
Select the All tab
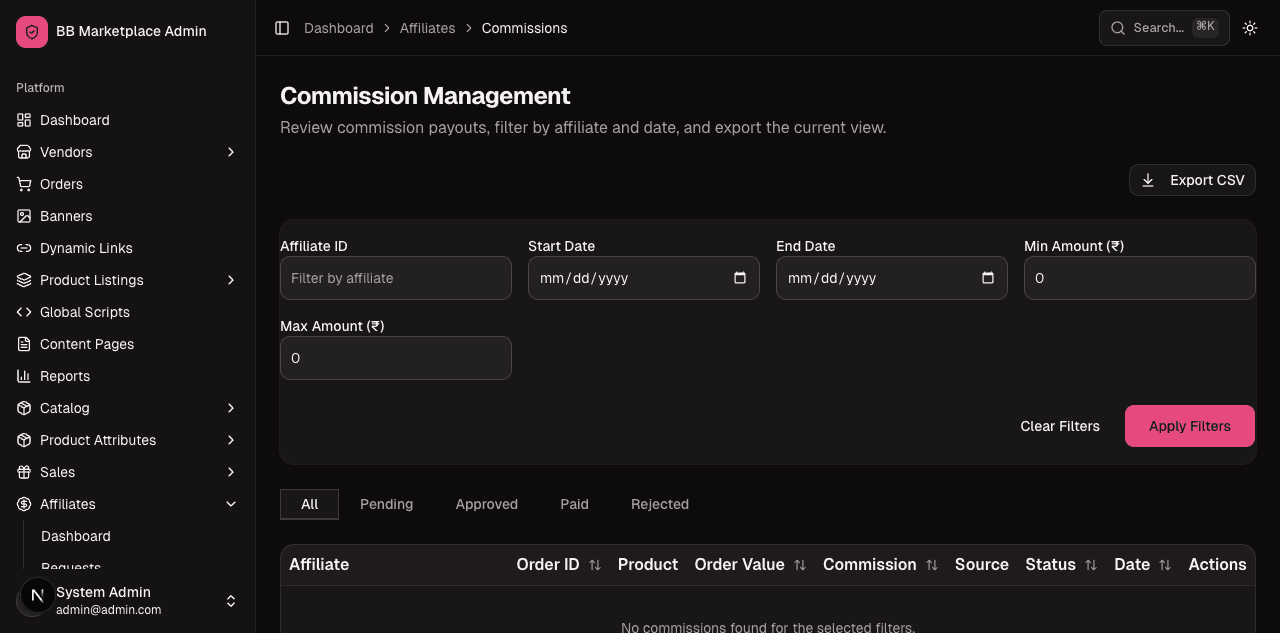click(x=310, y=504)
